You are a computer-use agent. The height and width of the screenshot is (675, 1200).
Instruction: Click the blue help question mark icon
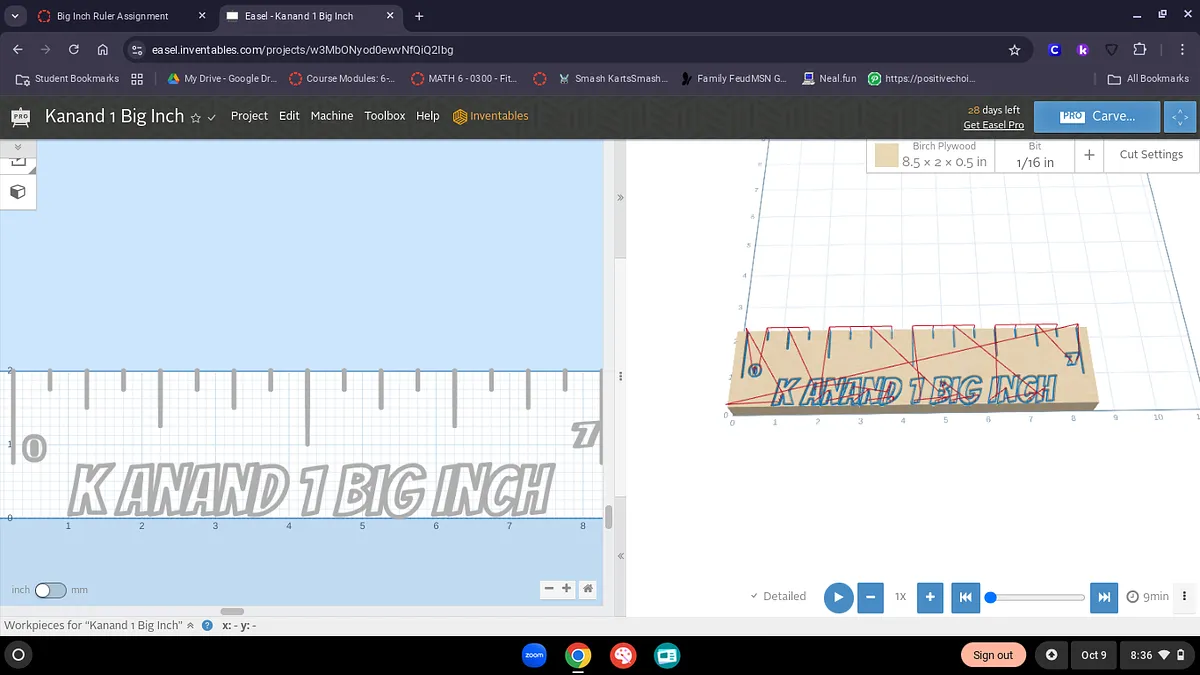coord(207,625)
